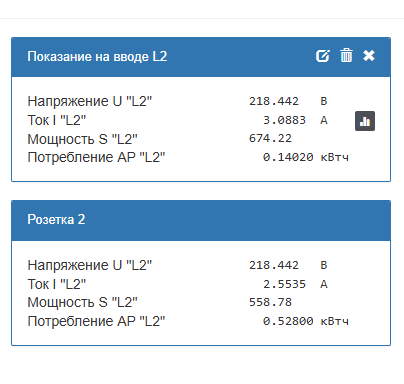Select Напряжение U "L2" in Розетка 2 panel
This screenshot has width=404, height=384.
pyautogui.click(x=90, y=265)
